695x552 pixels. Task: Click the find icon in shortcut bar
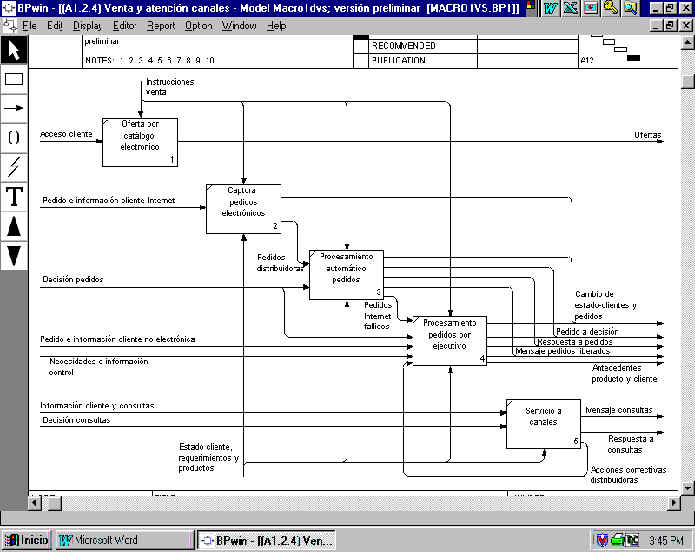631,8
